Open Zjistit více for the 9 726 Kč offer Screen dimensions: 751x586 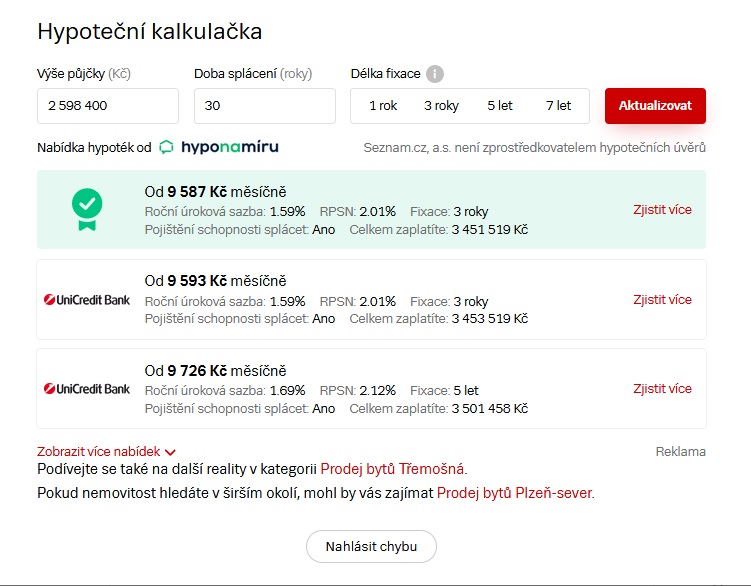[x=662, y=389]
